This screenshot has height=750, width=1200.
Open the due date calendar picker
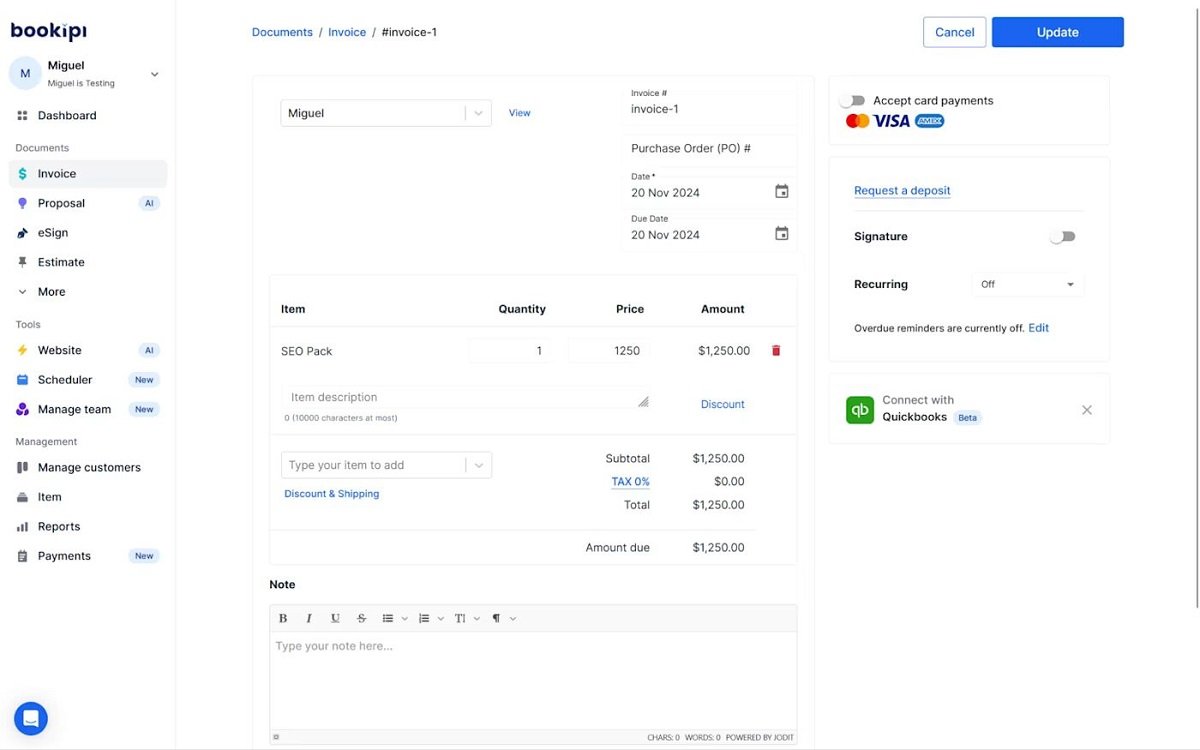783,234
